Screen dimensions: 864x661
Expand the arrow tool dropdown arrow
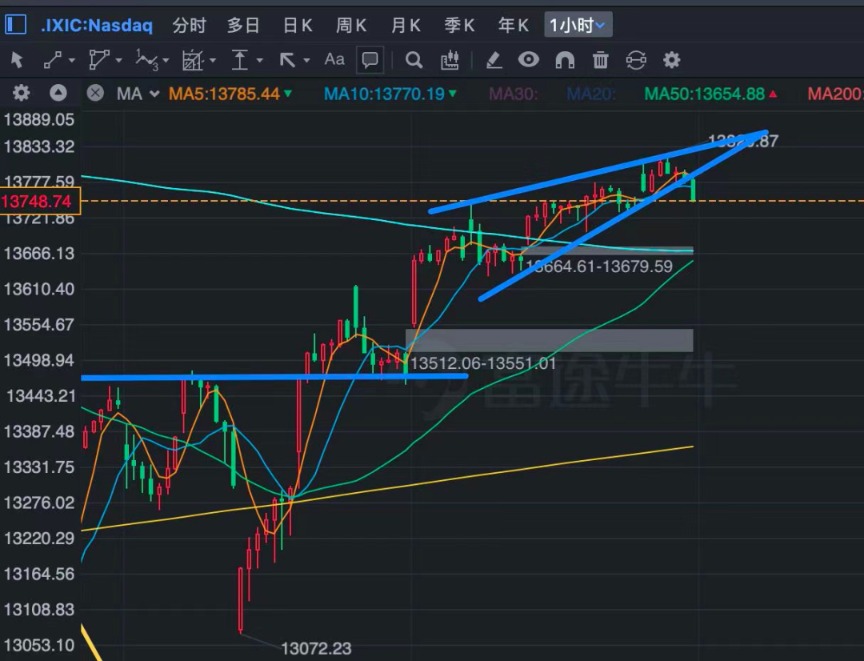(x=306, y=61)
